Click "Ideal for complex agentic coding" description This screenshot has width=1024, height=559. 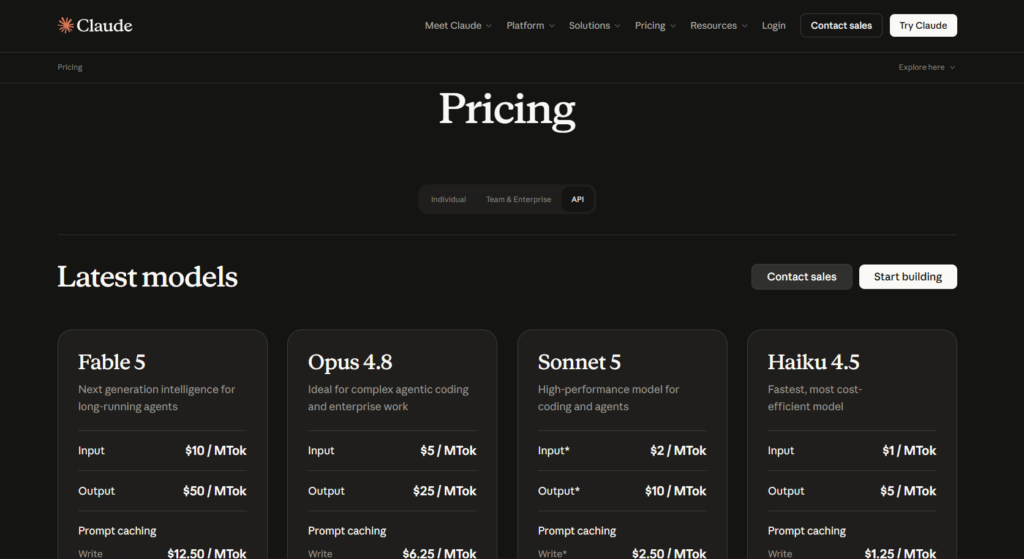click(388, 398)
